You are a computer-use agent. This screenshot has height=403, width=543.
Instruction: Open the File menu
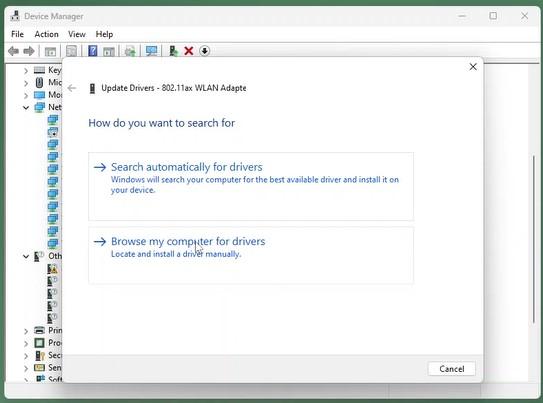tap(17, 34)
